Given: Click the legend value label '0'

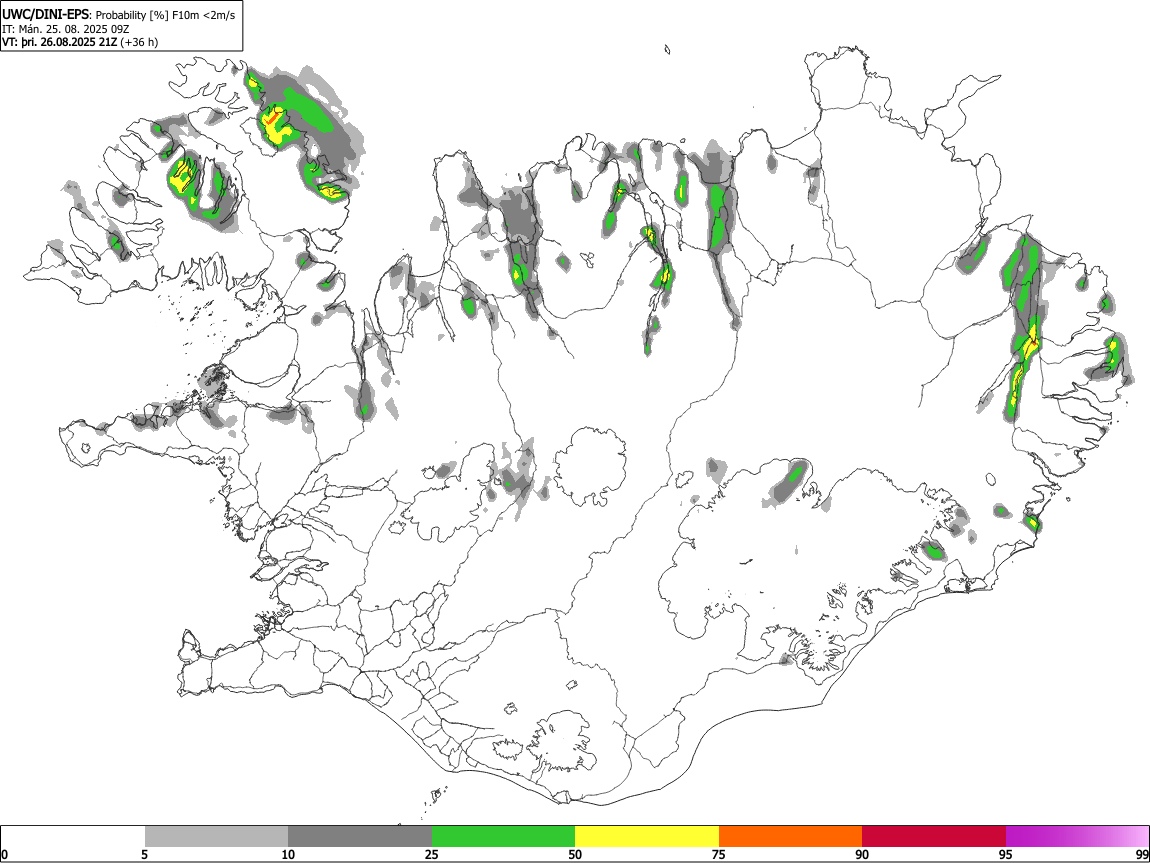Looking at the screenshot, I should (5, 854).
